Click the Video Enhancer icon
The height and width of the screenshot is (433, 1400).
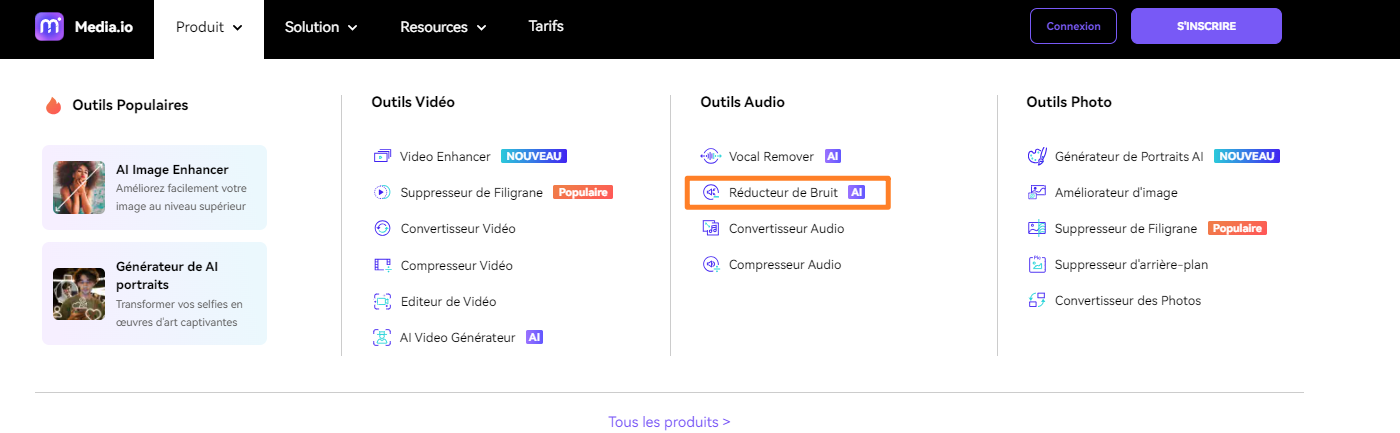coord(382,157)
